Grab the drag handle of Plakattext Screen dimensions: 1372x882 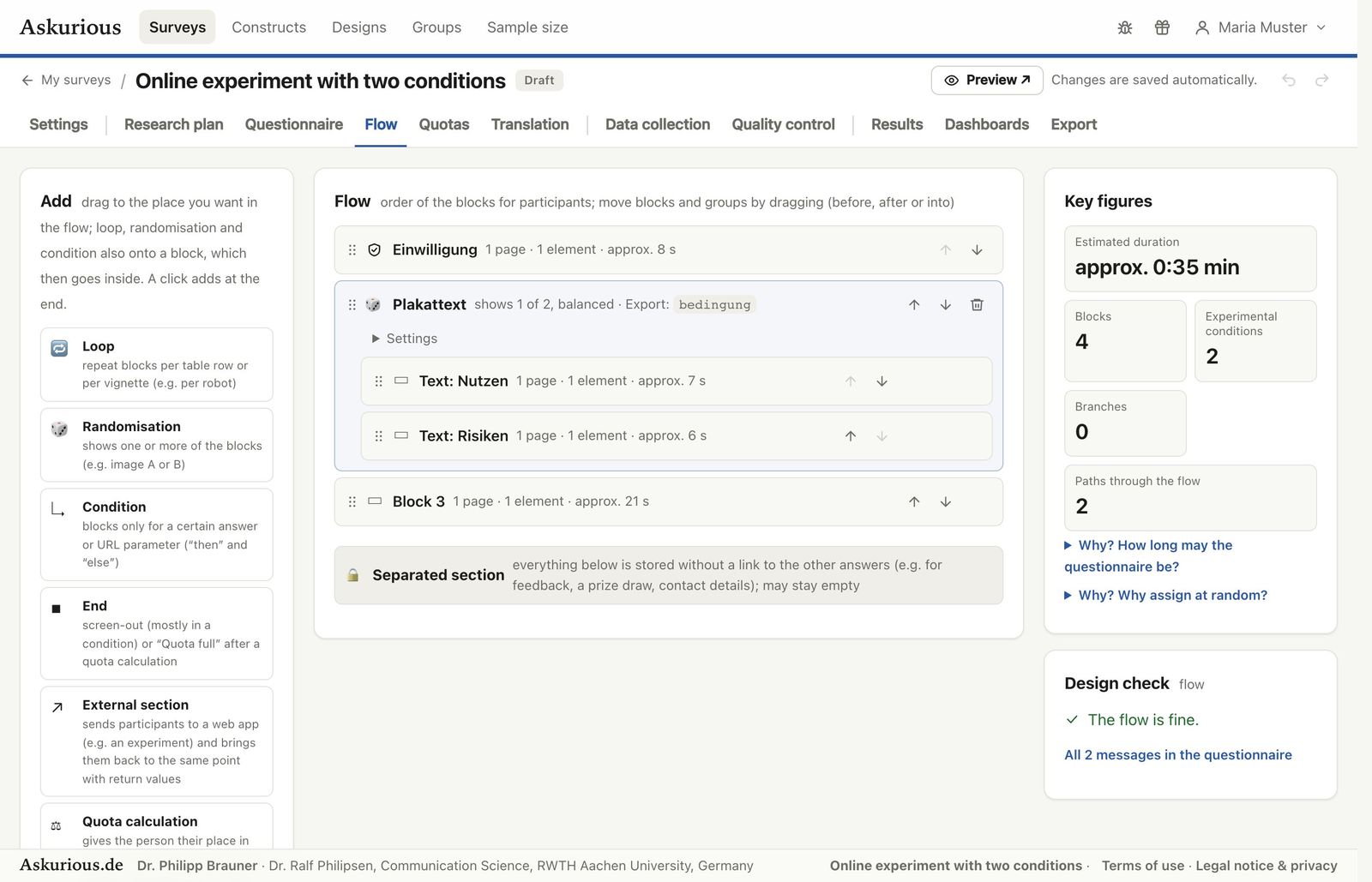click(x=352, y=304)
